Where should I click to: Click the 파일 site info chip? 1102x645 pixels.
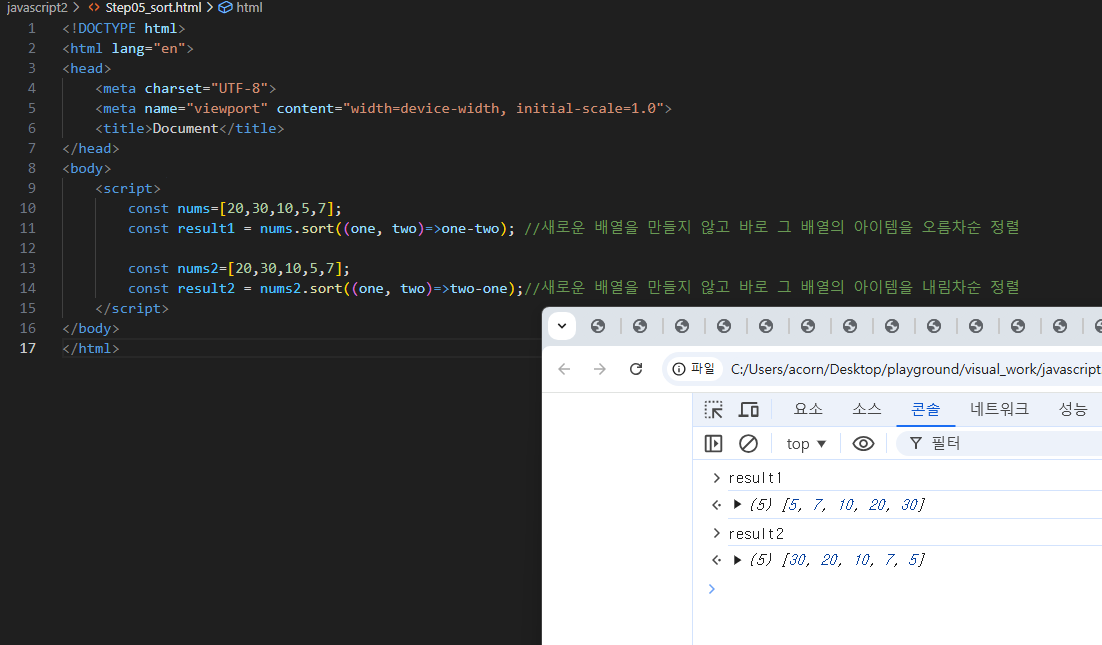[694, 369]
